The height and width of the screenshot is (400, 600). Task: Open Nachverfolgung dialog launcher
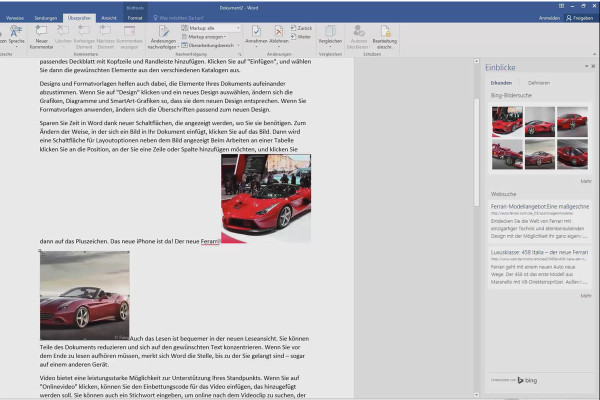tap(240, 54)
